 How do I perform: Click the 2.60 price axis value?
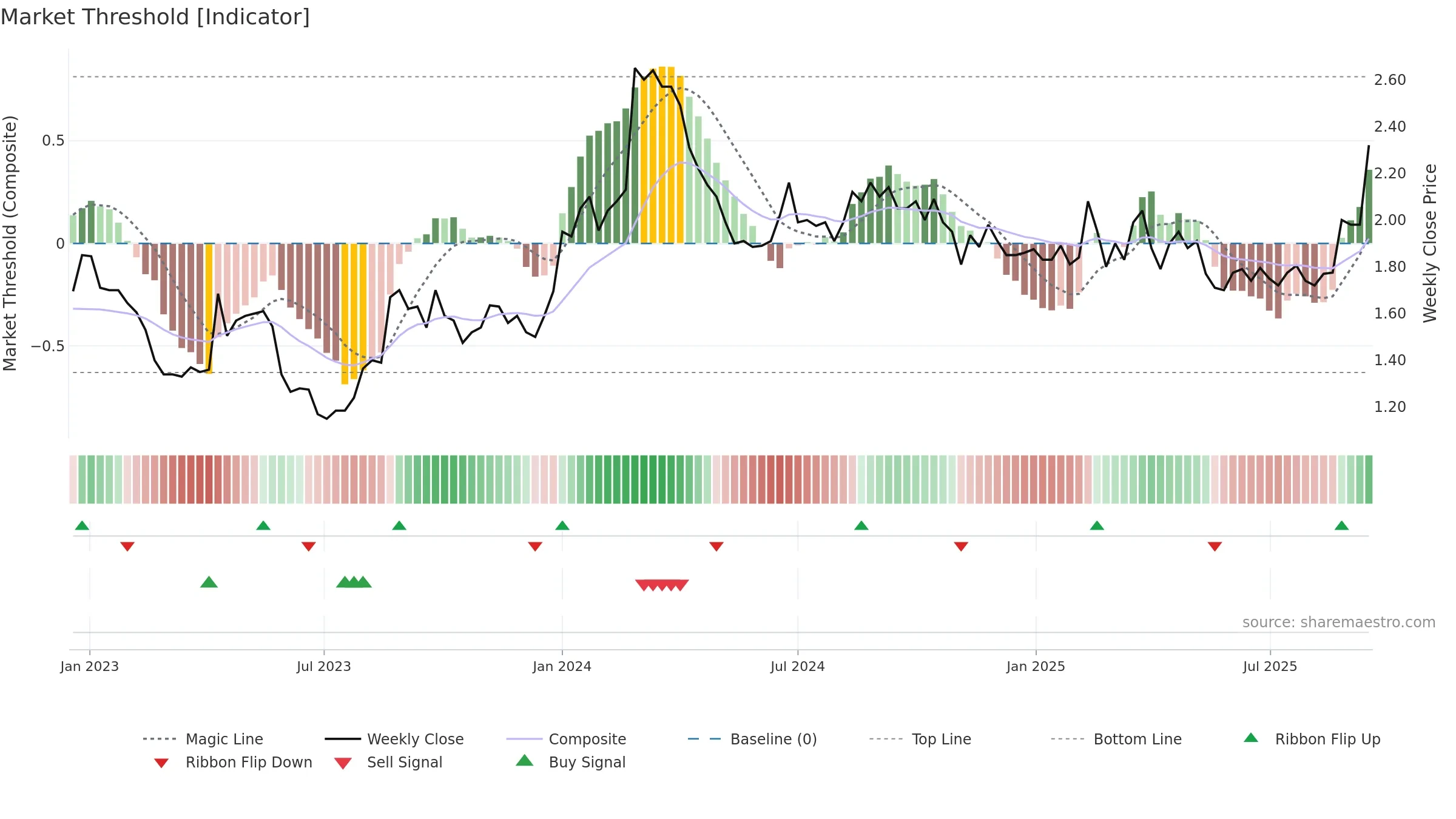[x=1390, y=80]
